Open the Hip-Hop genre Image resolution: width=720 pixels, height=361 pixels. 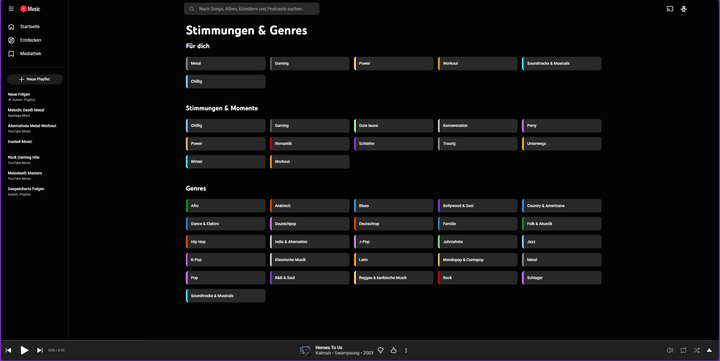[225, 242]
